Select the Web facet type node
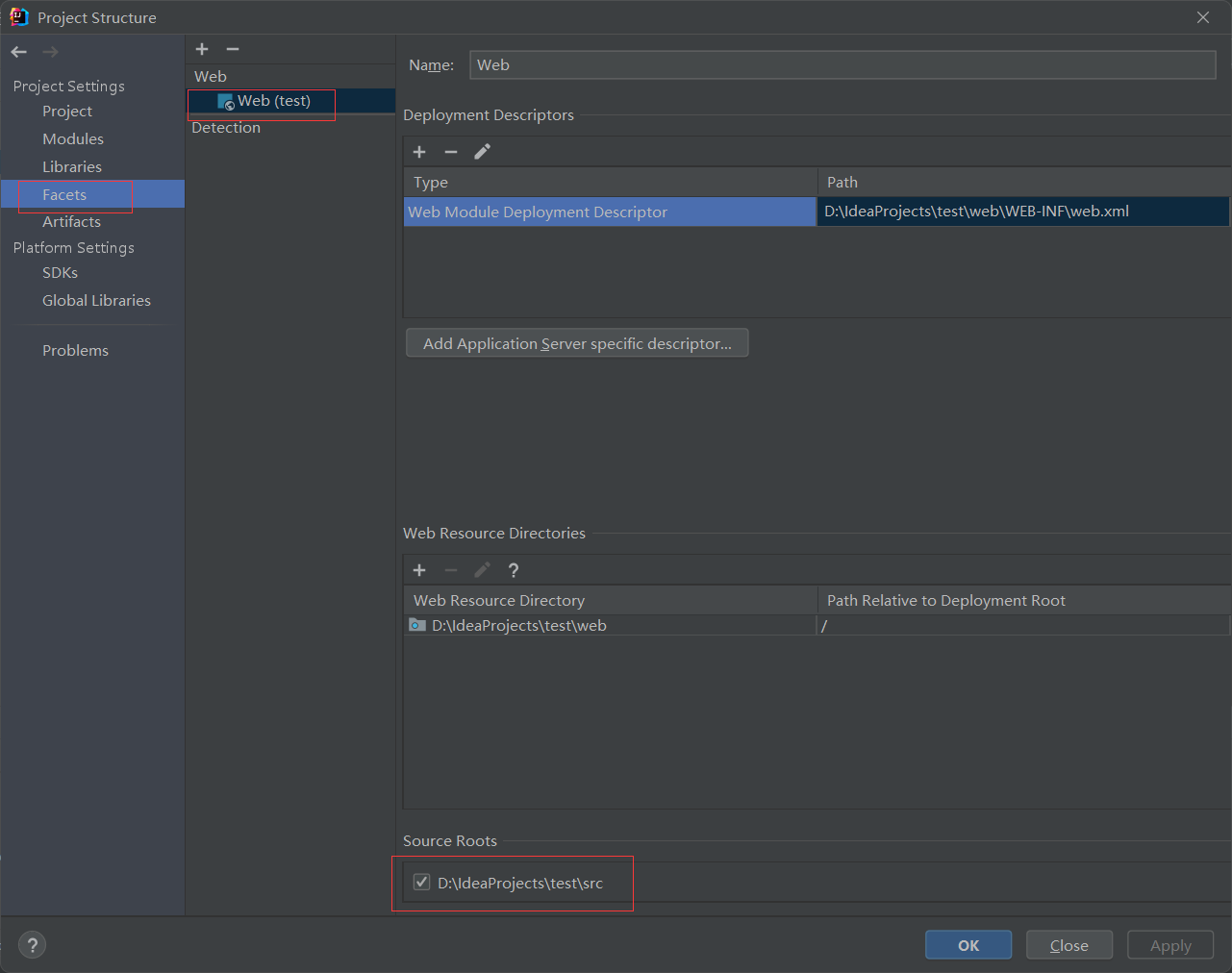1232x973 pixels. click(x=211, y=77)
